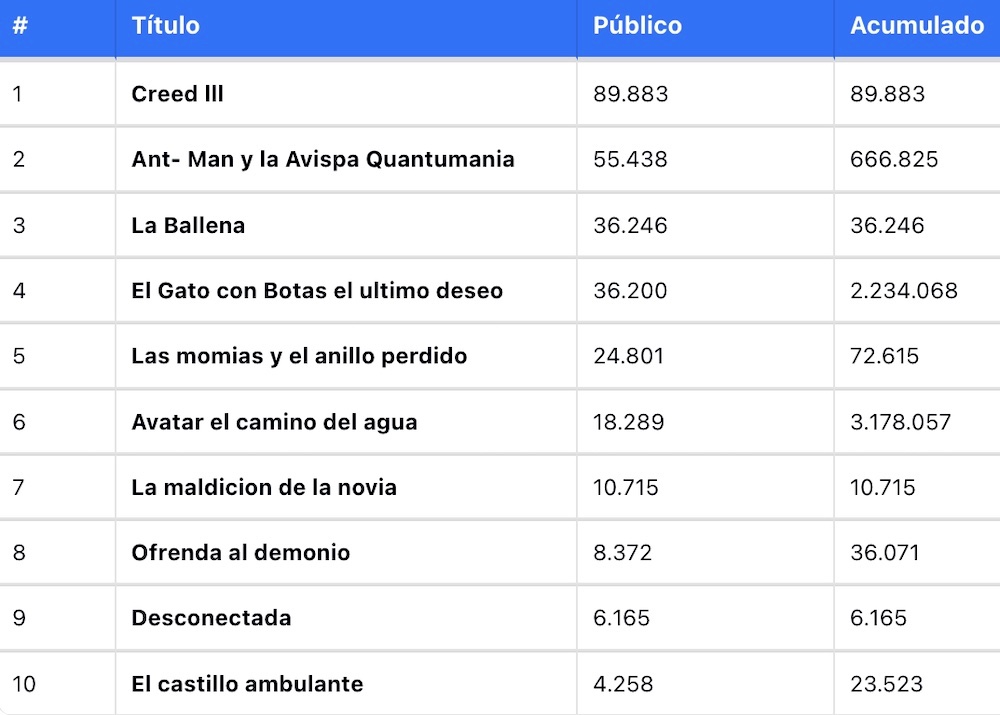This screenshot has height=715, width=1000.
Task: Click the Título column header
Action: [165, 26]
